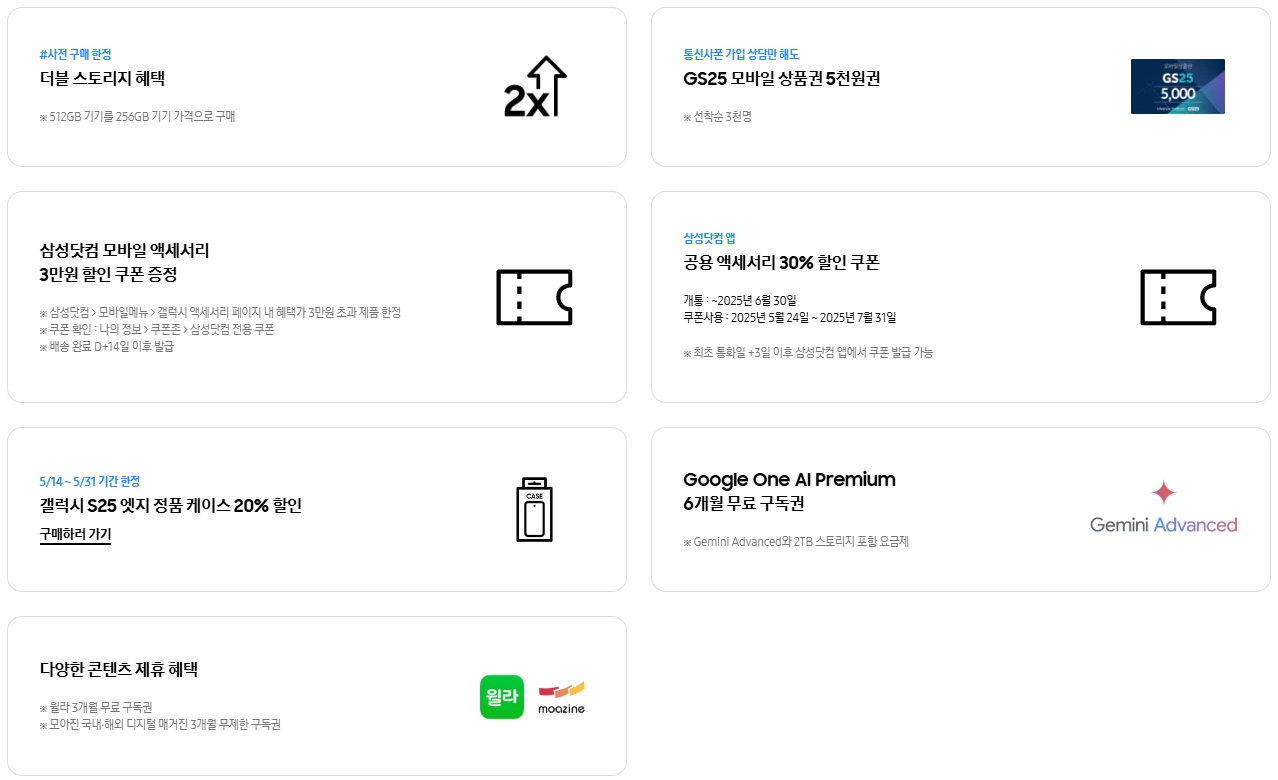Click the 통신사폰 가입 상담만 해도 label

coord(741,54)
